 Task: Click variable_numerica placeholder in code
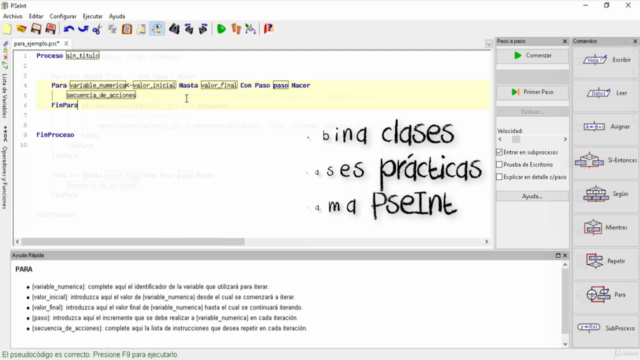(x=98, y=85)
